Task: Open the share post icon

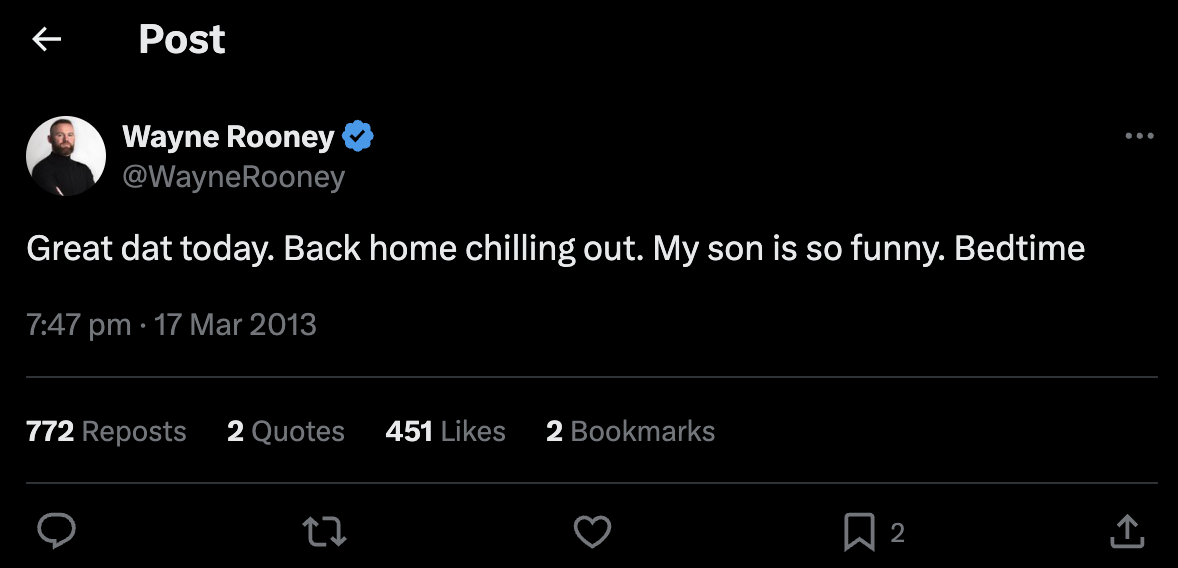Action: 1127,532
